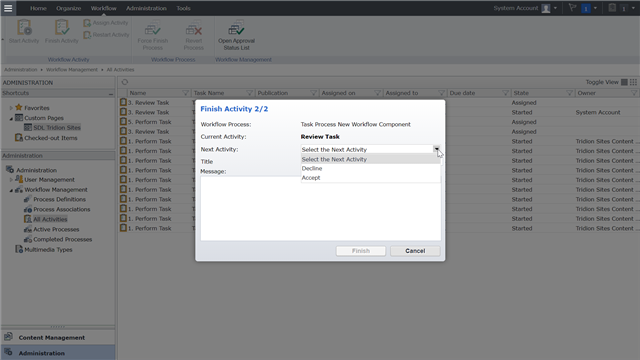Click the All Activities breadcrumb
The image size is (640, 360).
click(x=120, y=70)
